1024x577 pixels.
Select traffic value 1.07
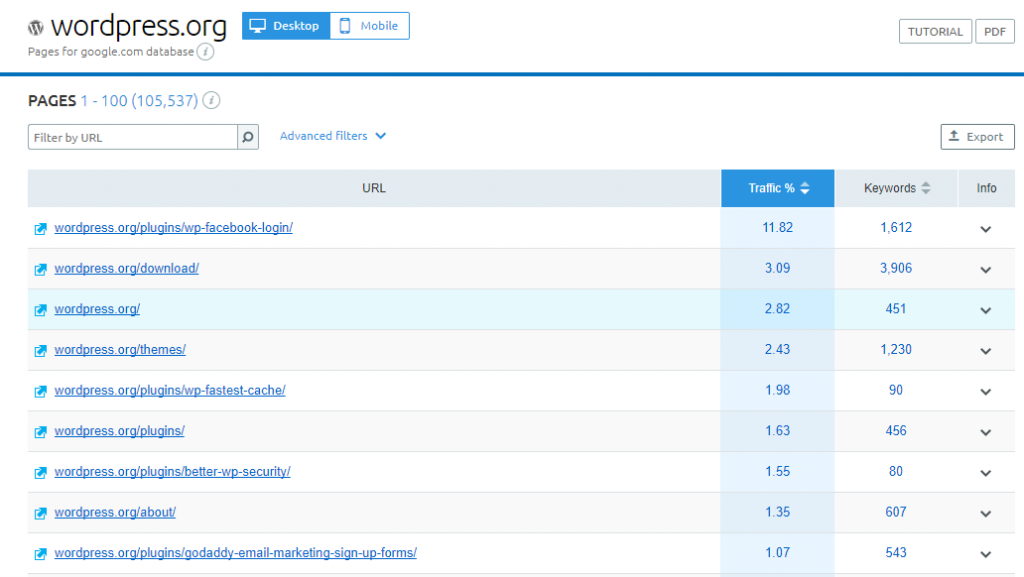point(778,552)
